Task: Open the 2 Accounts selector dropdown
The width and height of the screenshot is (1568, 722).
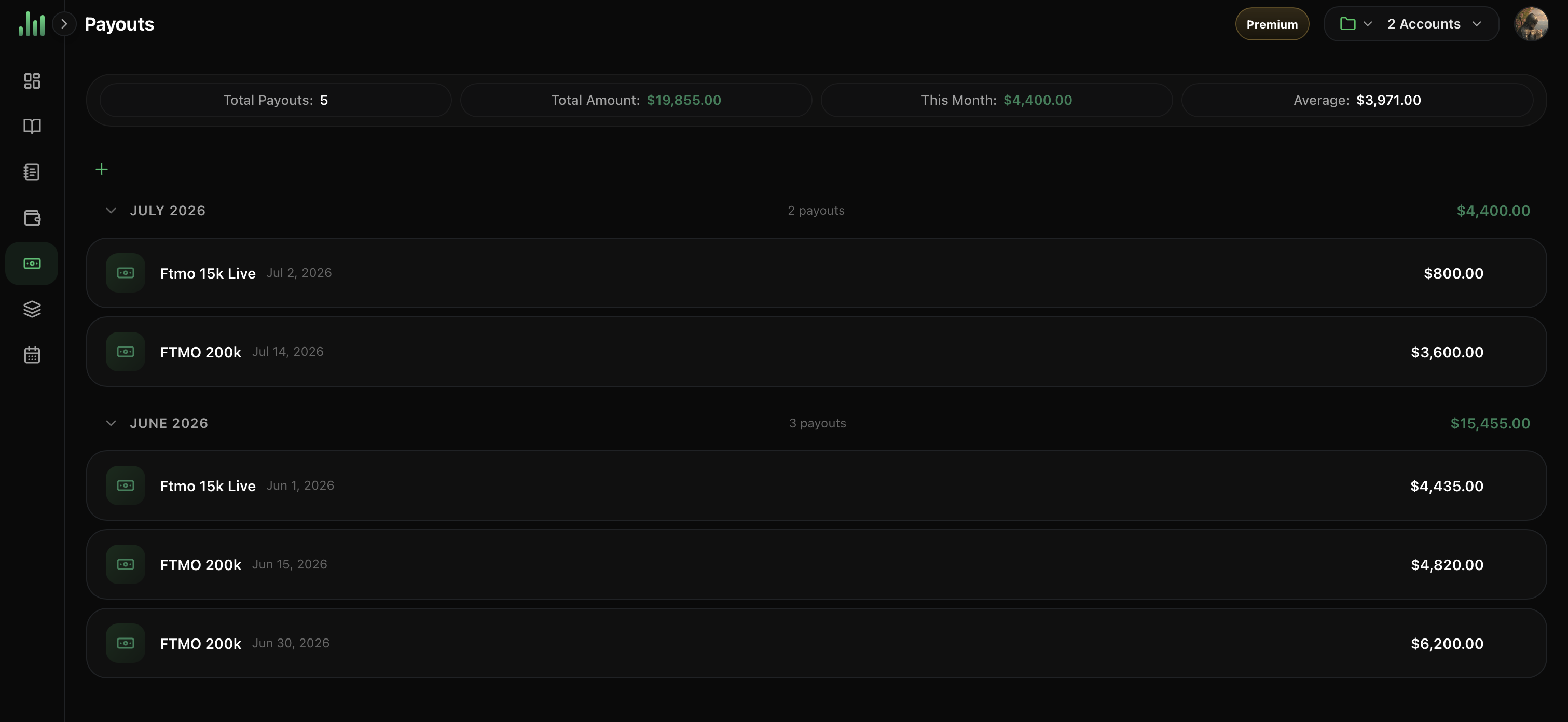Action: tap(1434, 24)
